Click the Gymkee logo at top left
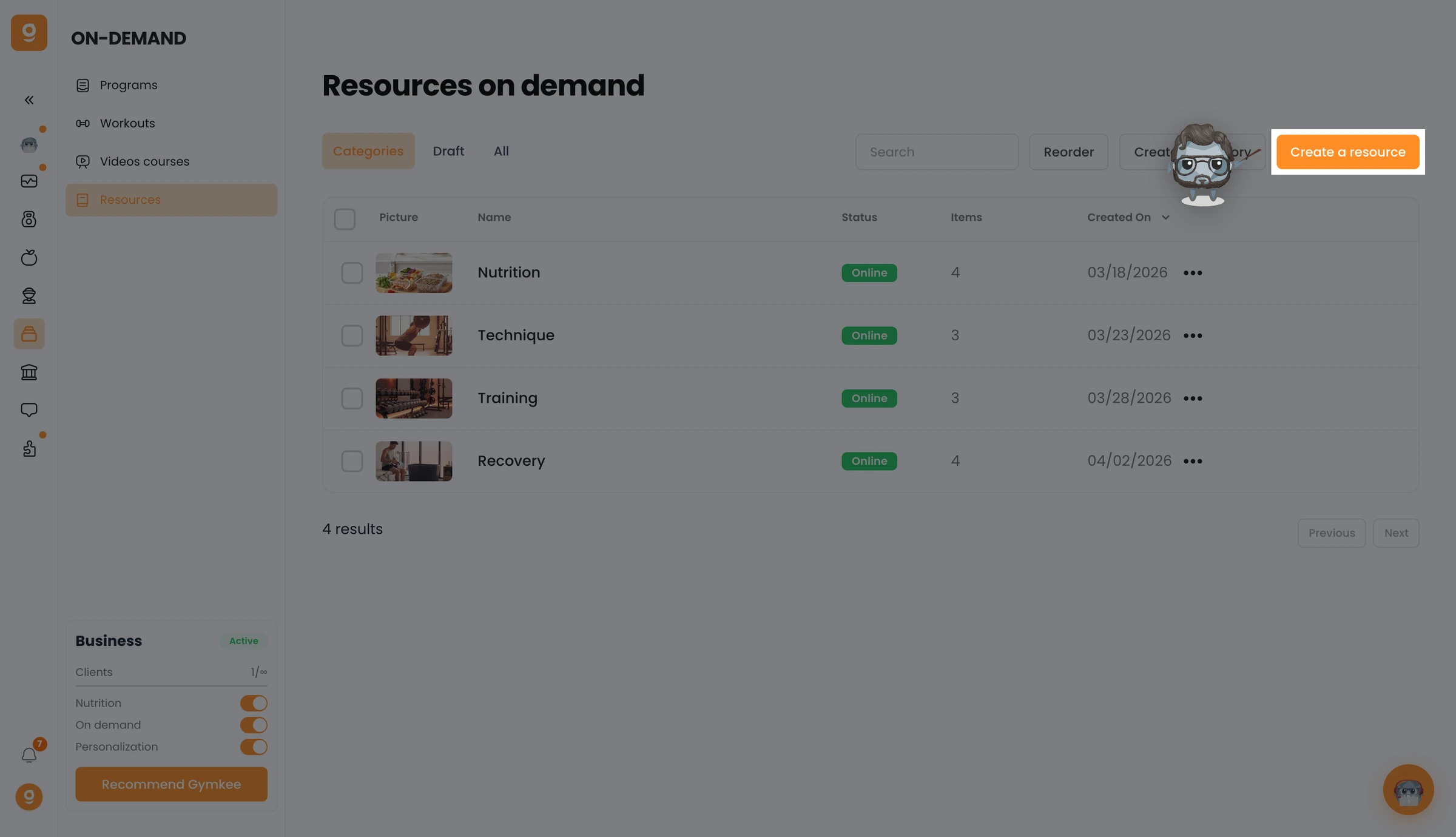Screen dimensions: 1456x837 coord(29,33)
